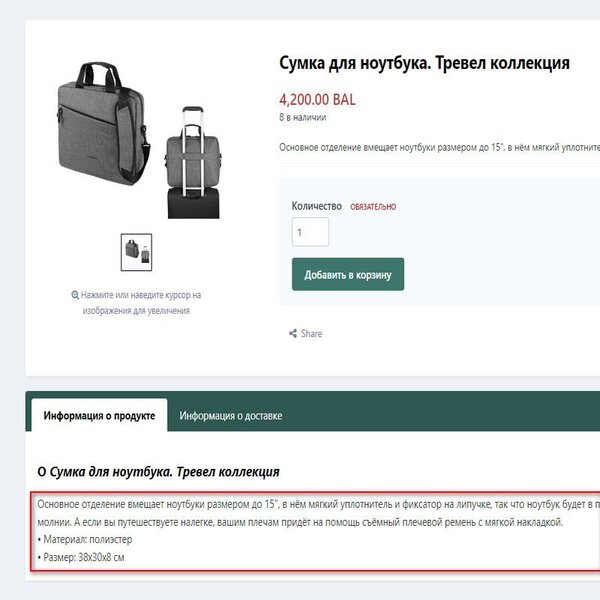Select the small product thumbnail image
The width and height of the screenshot is (600, 600).
(x=136, y=252)
